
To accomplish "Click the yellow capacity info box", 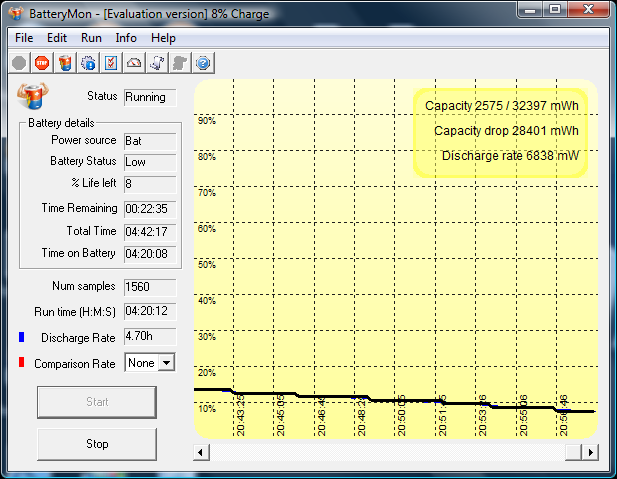I will coord(500,131).
